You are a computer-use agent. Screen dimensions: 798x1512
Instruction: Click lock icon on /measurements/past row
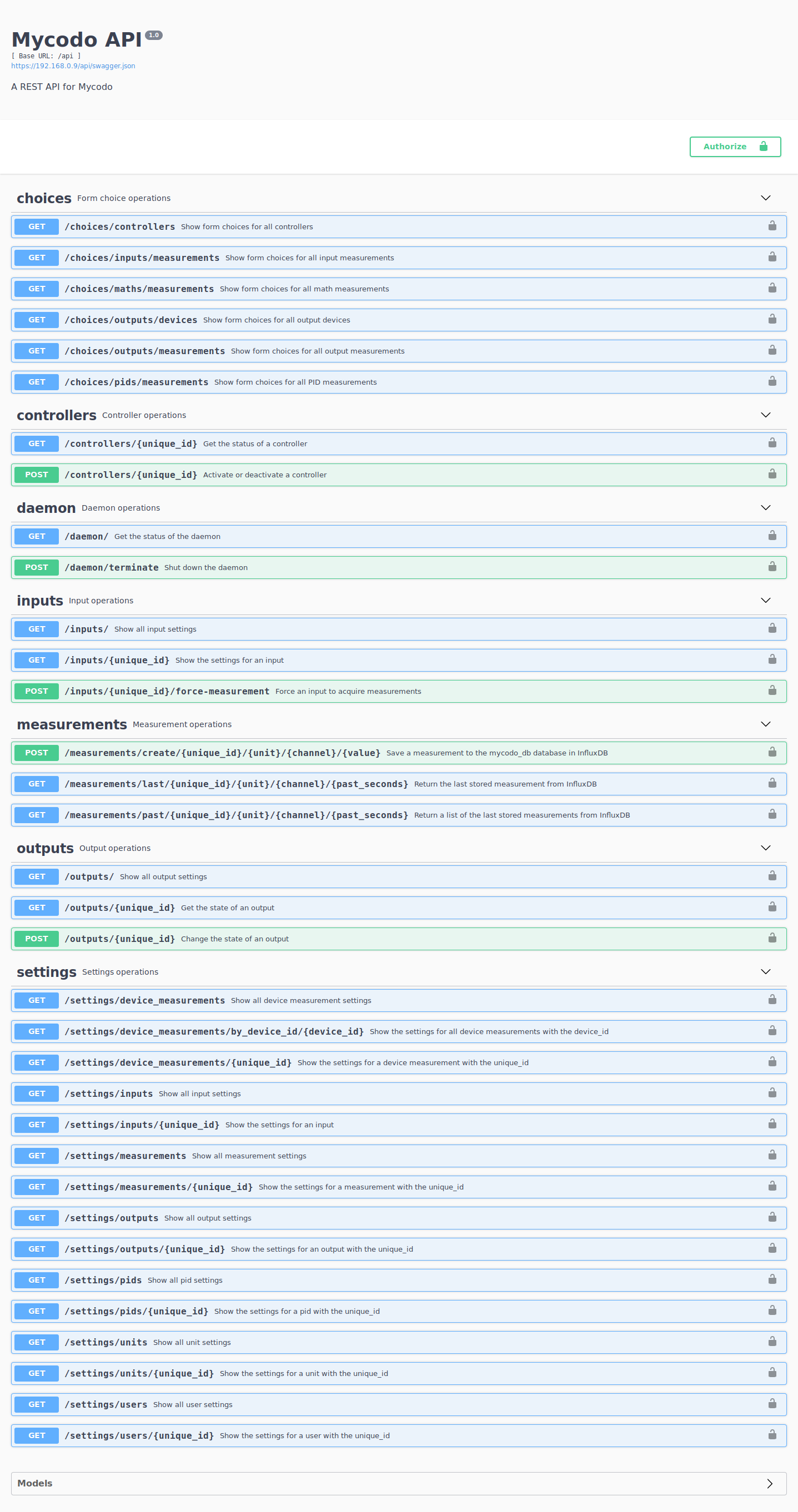coord(771,815)
